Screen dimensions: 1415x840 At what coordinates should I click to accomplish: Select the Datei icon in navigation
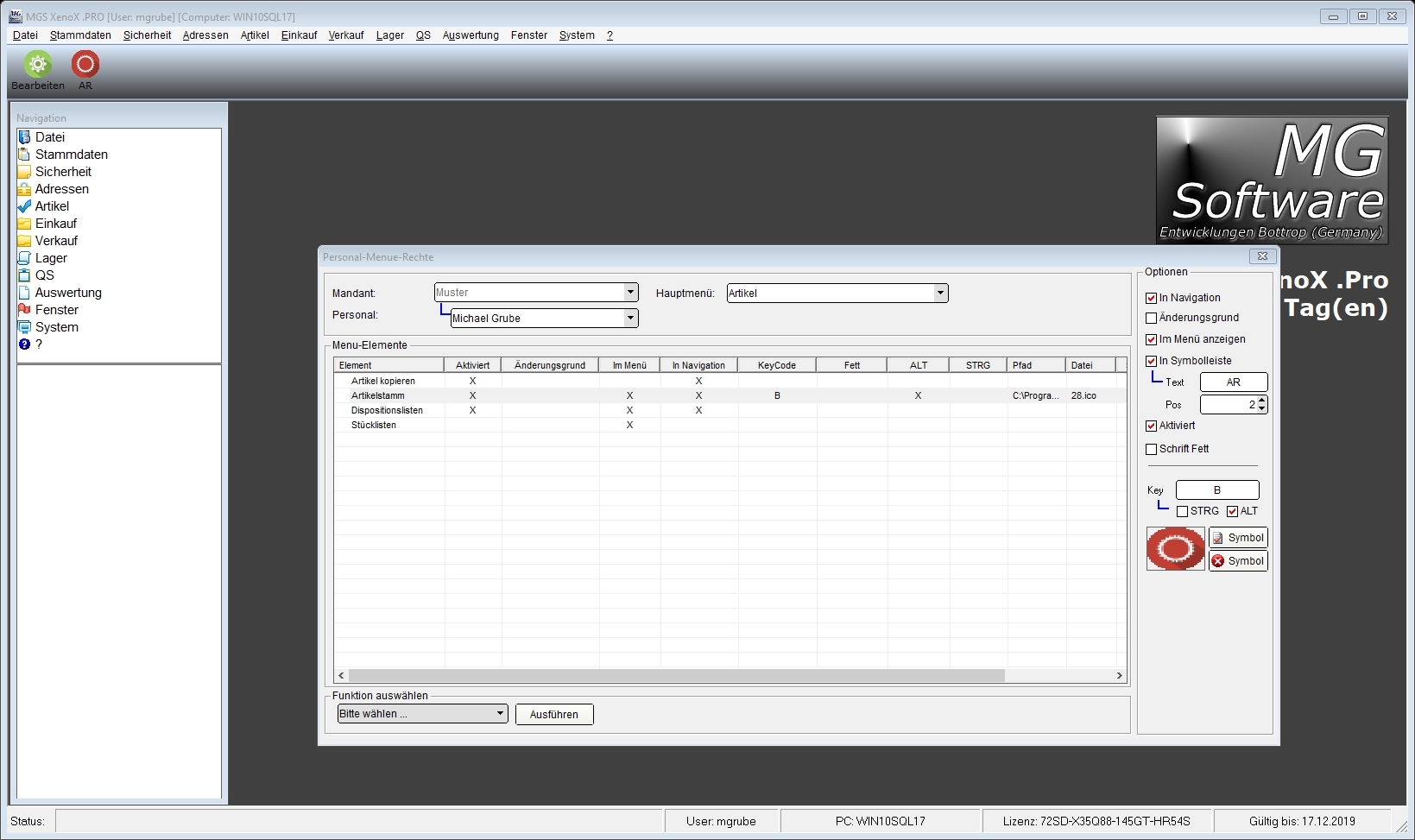point(24,137)
